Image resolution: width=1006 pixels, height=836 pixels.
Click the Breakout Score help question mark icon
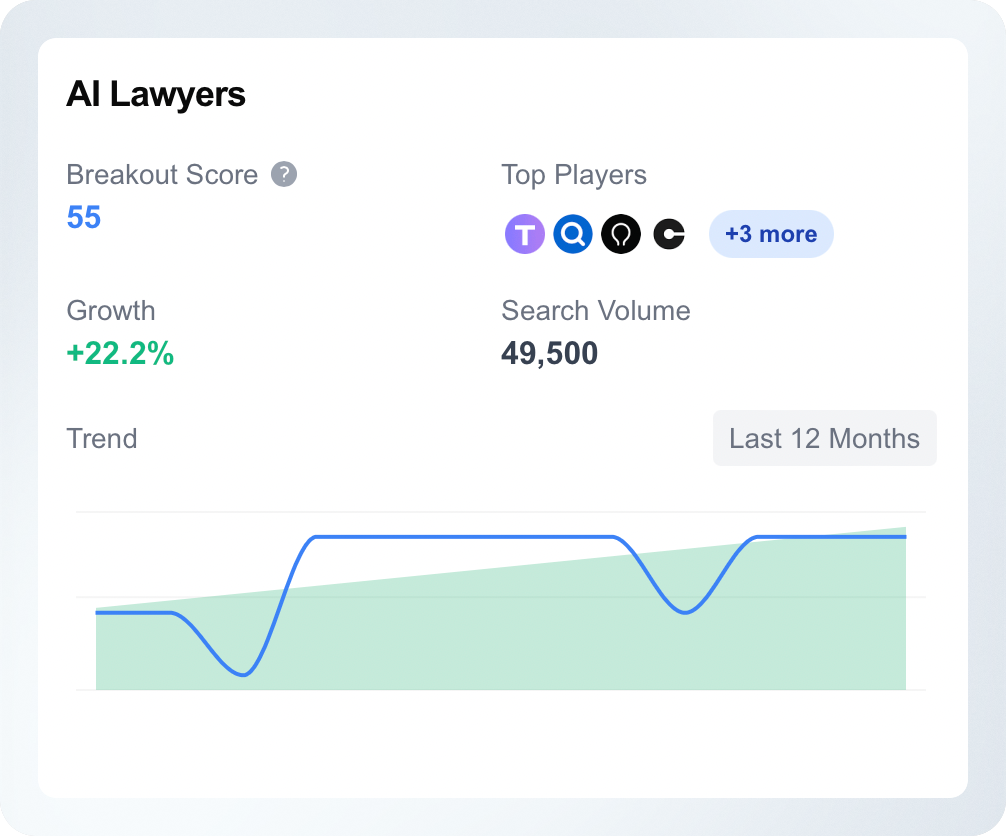click(284, 174)
